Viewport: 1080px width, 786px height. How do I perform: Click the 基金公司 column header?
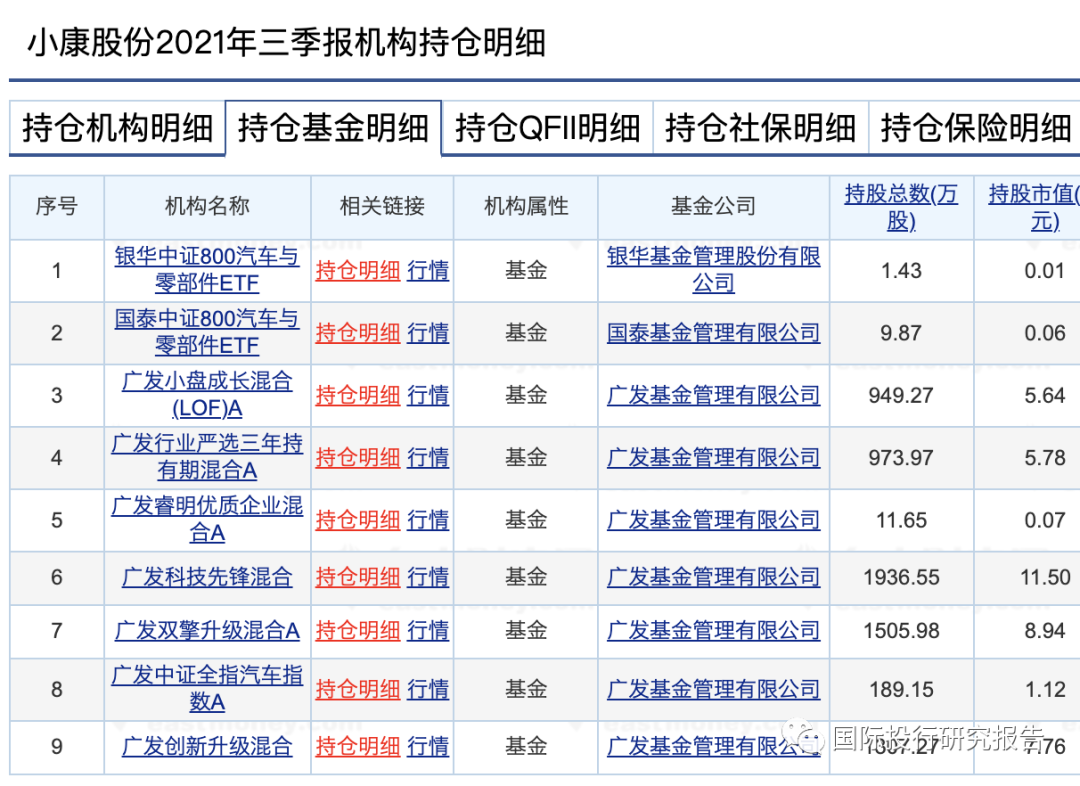point(714,206)
